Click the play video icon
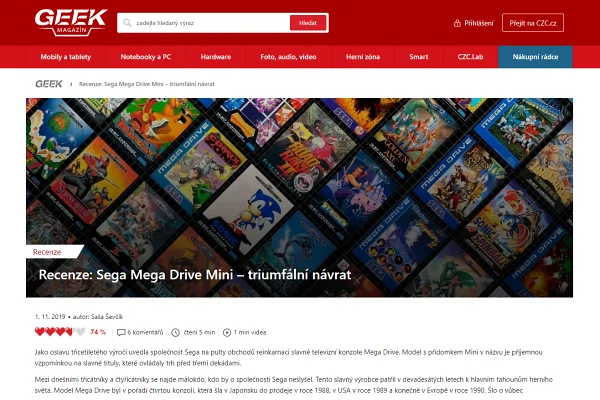This screenshot has height=400, width=600. (x=227, y=332)
